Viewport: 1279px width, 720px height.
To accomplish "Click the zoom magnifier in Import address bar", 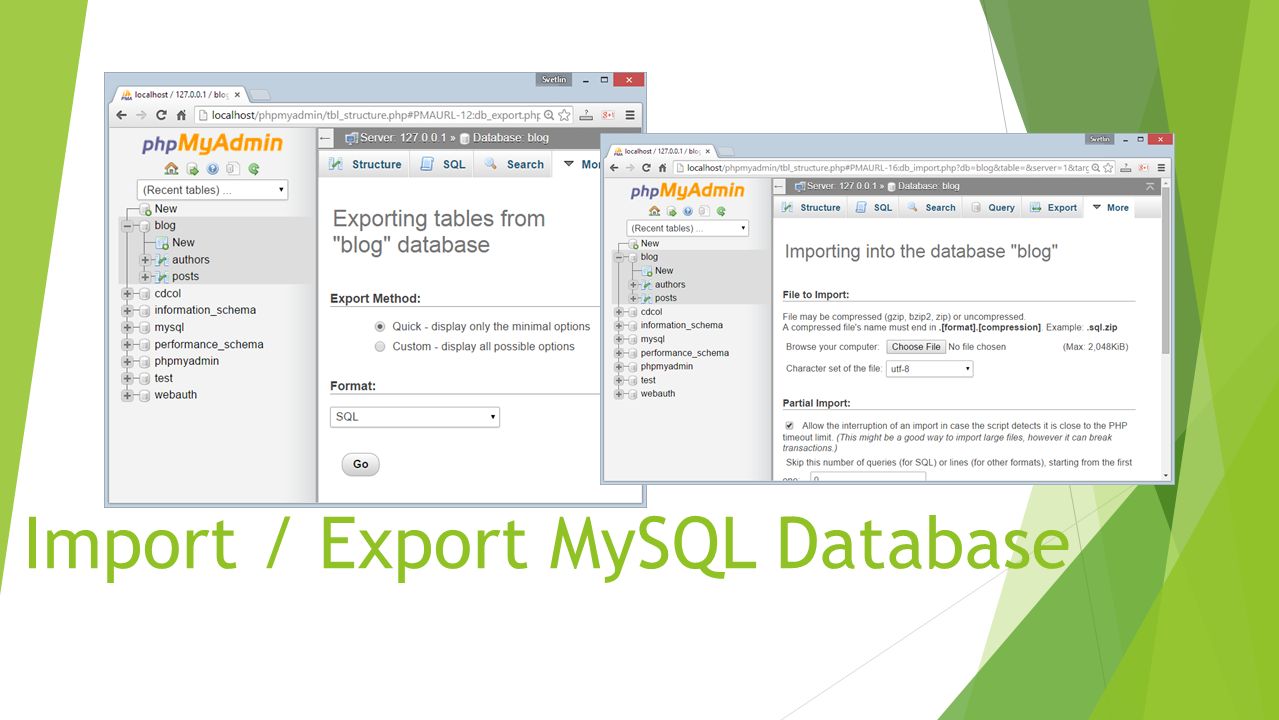I will click(1096, 168).
